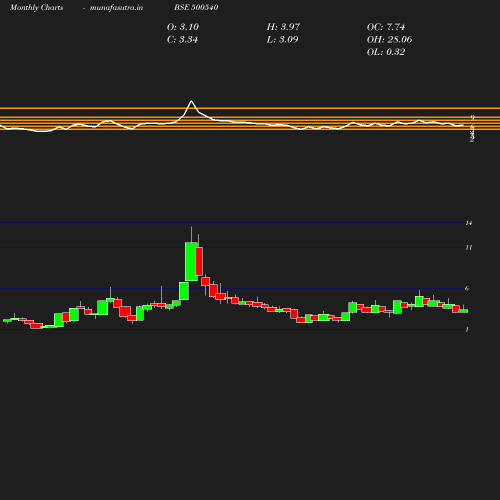500x500 pixels.
Task: Click the Monthly Charts title text
Action: tap(36, 7)
